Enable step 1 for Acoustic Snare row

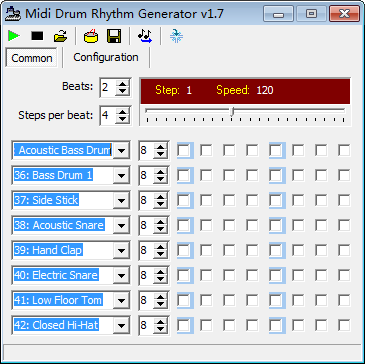183,225
